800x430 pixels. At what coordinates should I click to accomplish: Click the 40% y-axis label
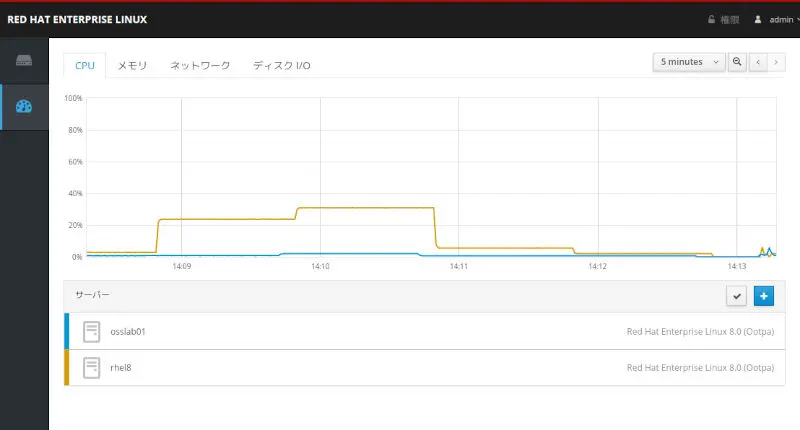pyautogui.click(x=75, y=193)
